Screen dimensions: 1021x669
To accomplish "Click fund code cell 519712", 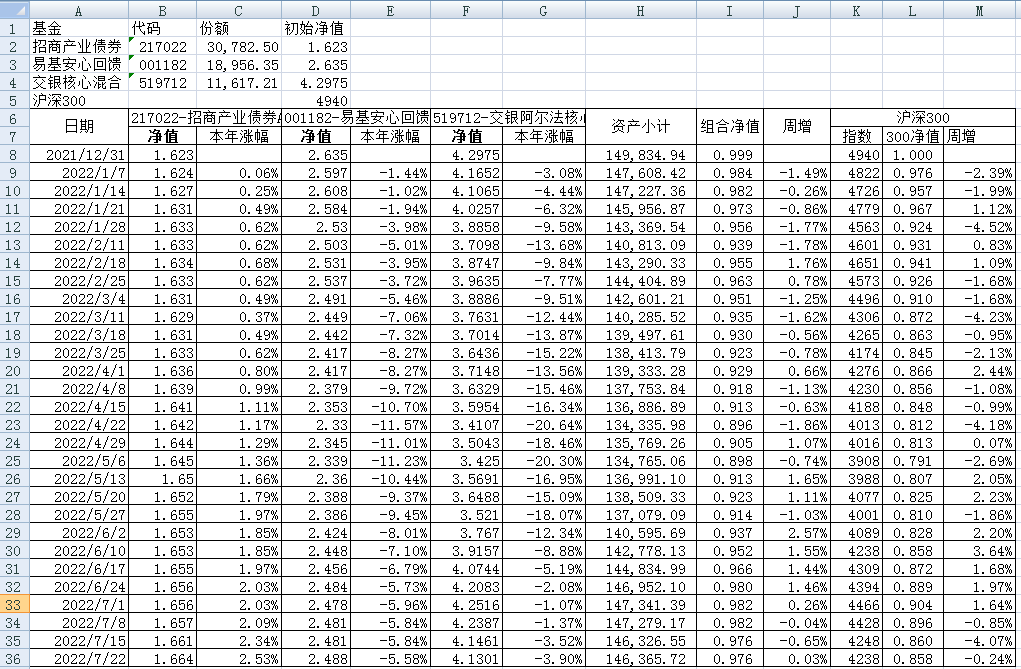I will coord(163,83).
